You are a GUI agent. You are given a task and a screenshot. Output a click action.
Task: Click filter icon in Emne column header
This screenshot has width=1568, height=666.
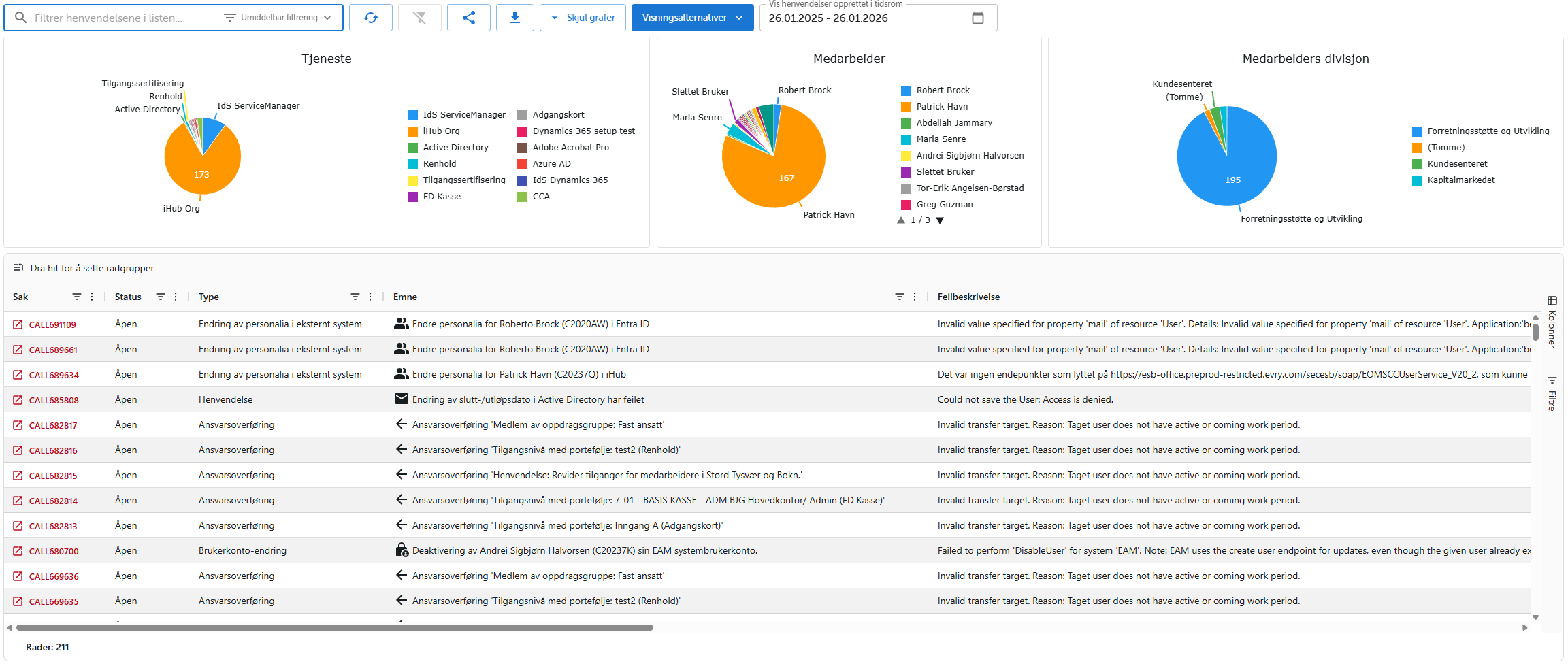pos(899,297)
